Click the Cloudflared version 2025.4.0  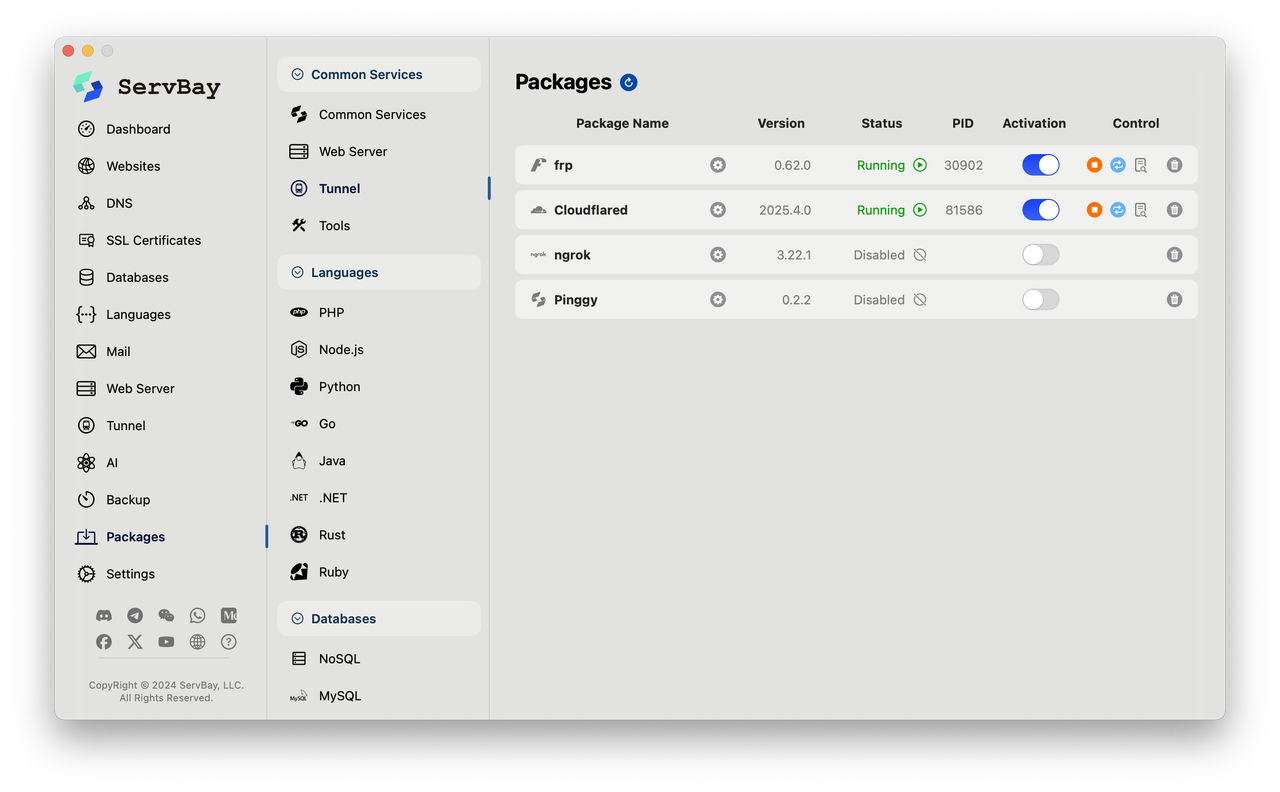[785, 210]
